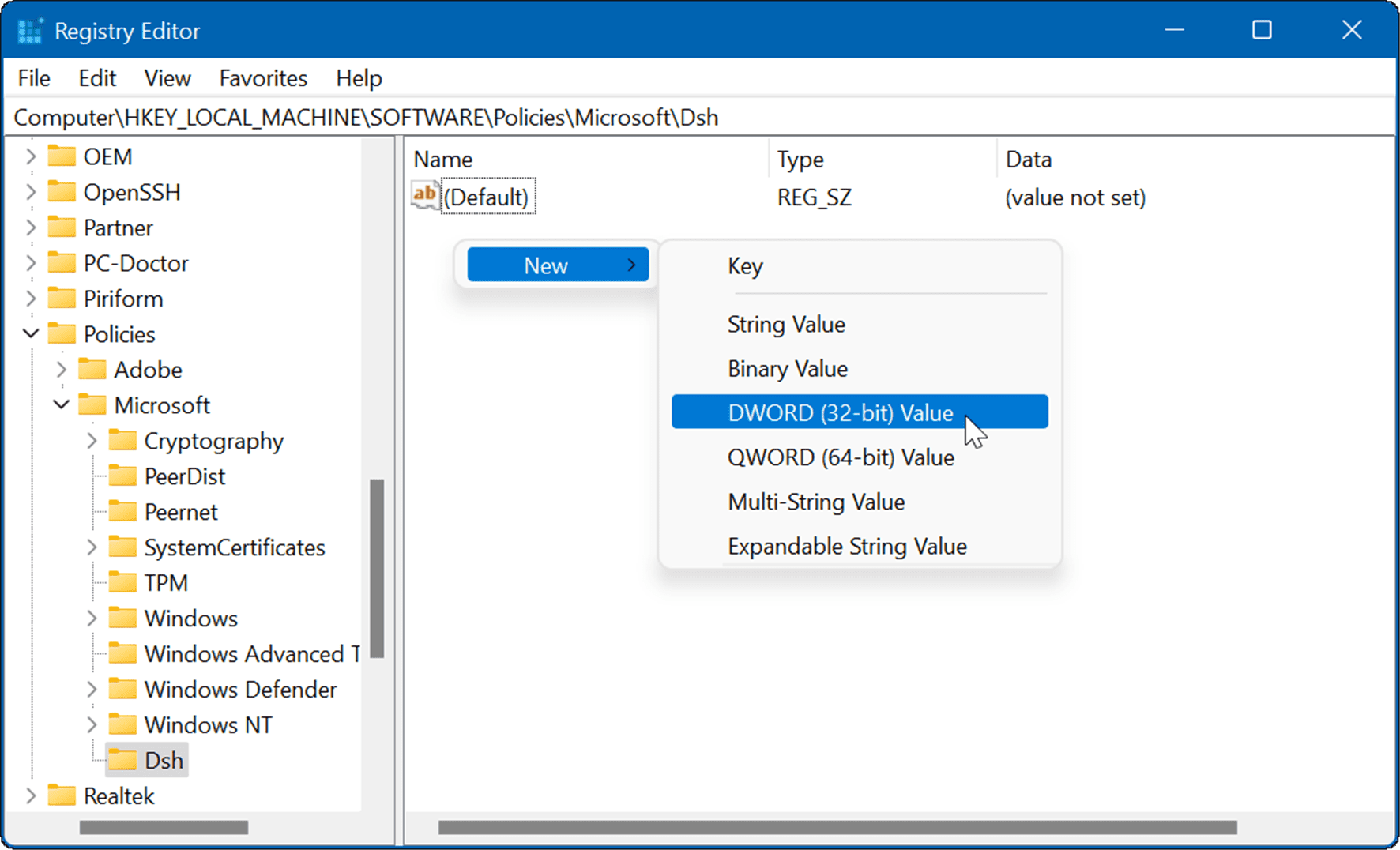Select the (Default) registry value

coord(487,197)
